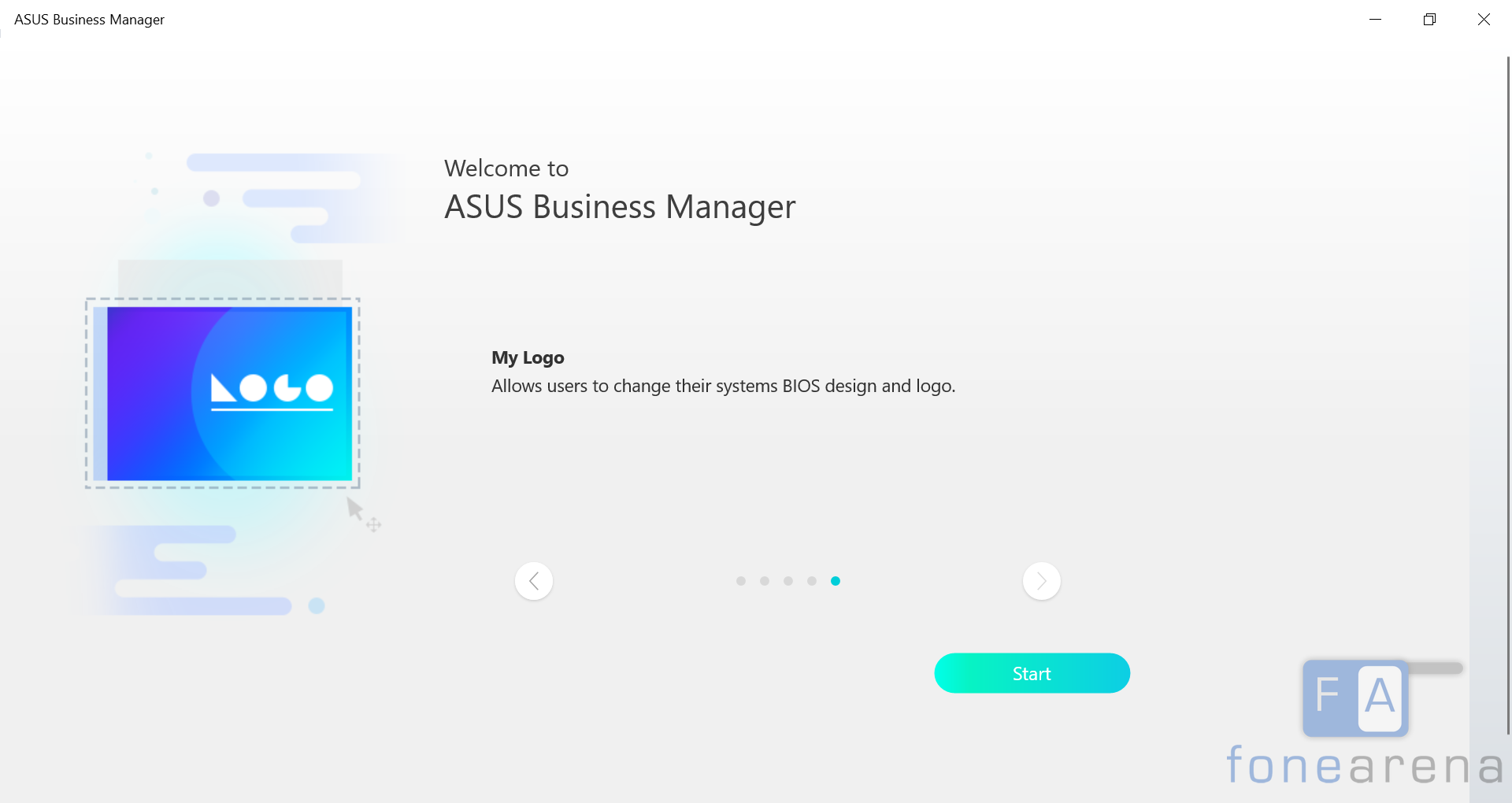
Task: Jump to the third carousel page dot
Action: pos(788,581)
